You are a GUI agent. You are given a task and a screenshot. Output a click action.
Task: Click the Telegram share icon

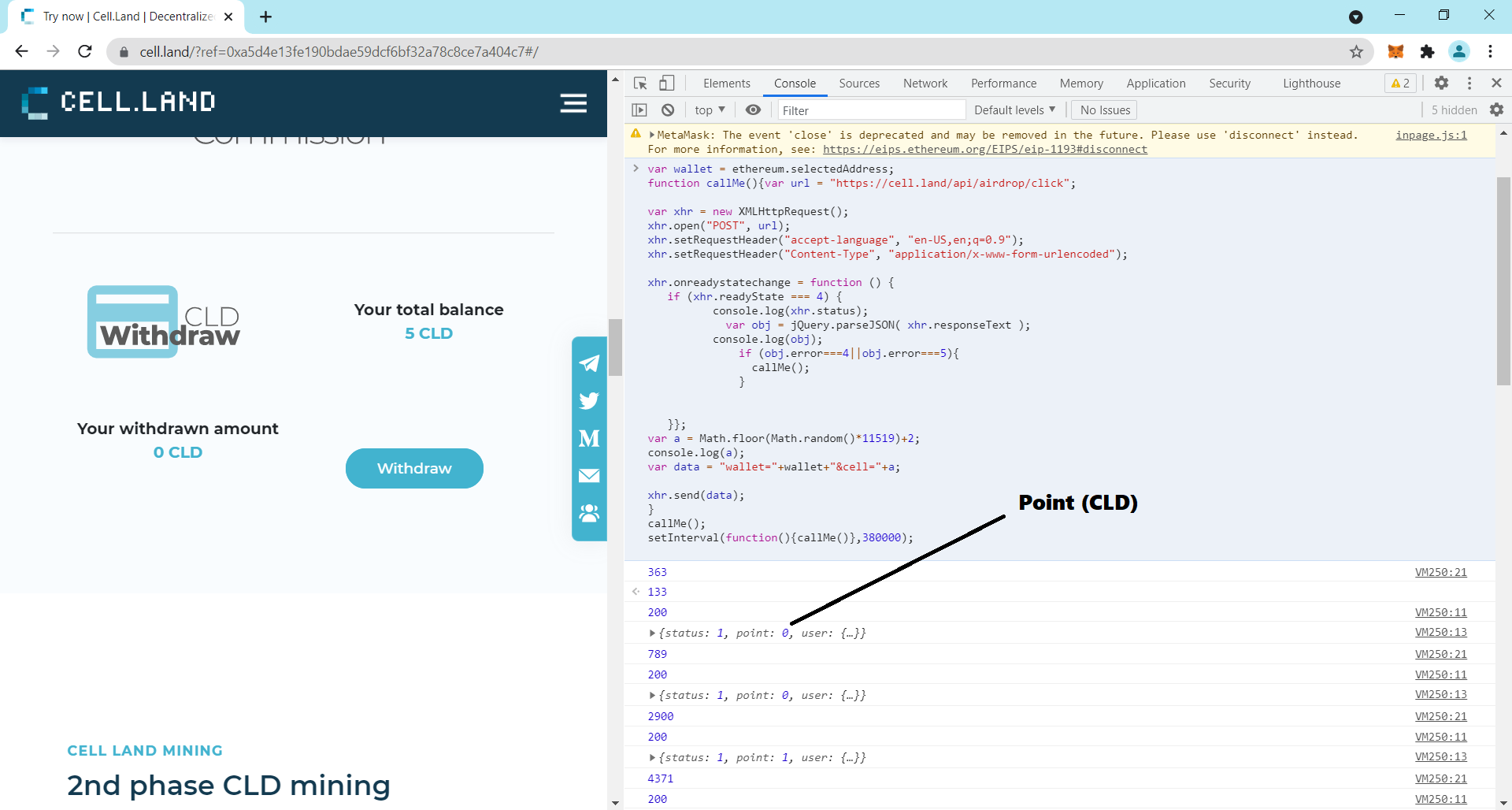[x=589, y=363]
